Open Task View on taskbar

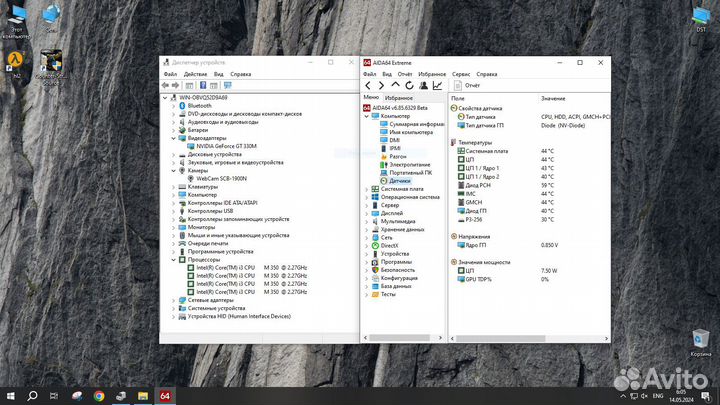[54, 396]
